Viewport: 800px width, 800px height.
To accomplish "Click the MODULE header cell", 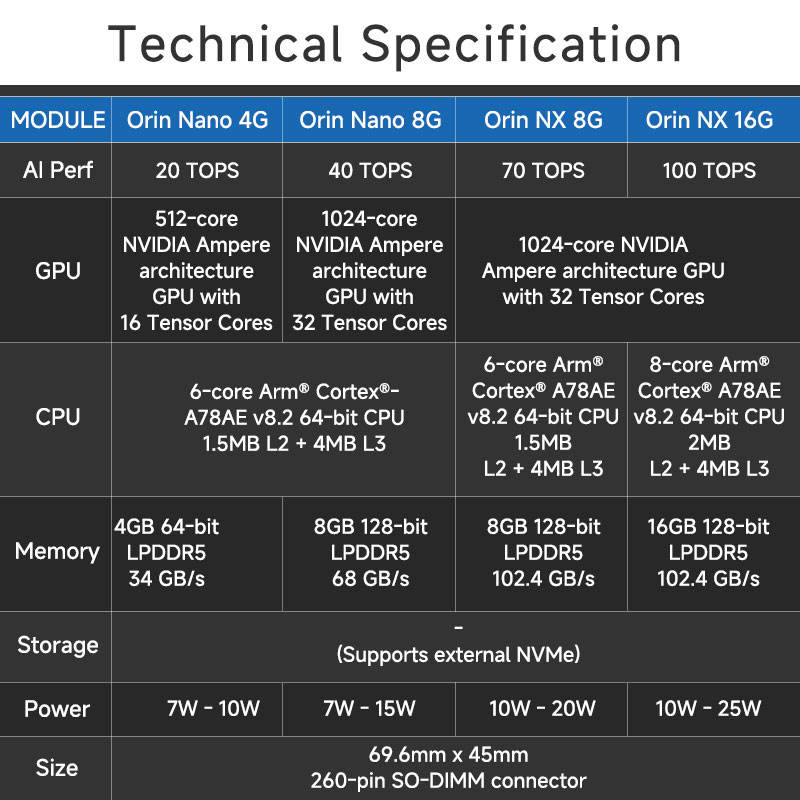I will point(57,120).
